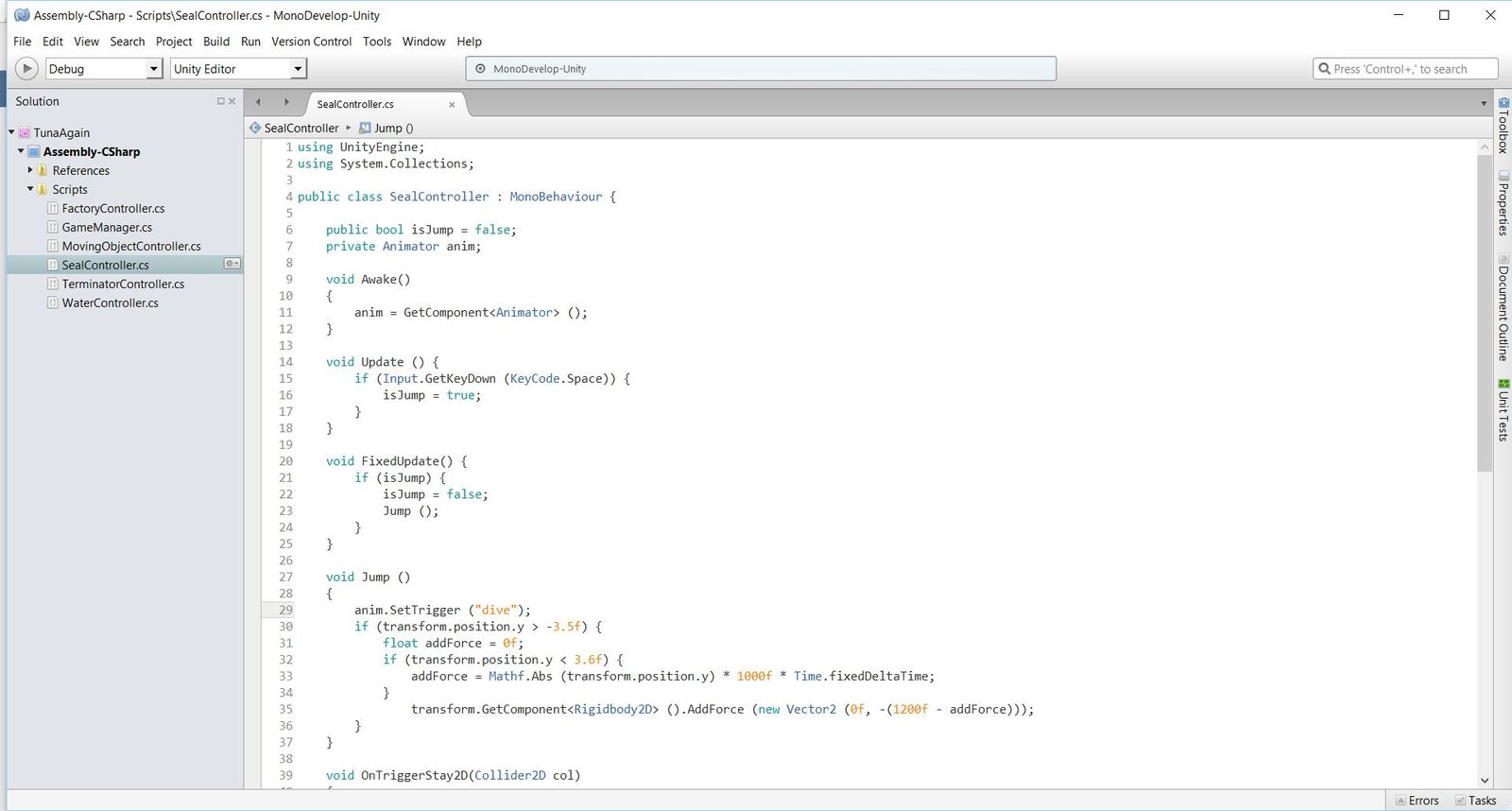Viewport: 1512px width, 811px height.
Task: Open the Version Control menu
Action: tap(311, 42)
